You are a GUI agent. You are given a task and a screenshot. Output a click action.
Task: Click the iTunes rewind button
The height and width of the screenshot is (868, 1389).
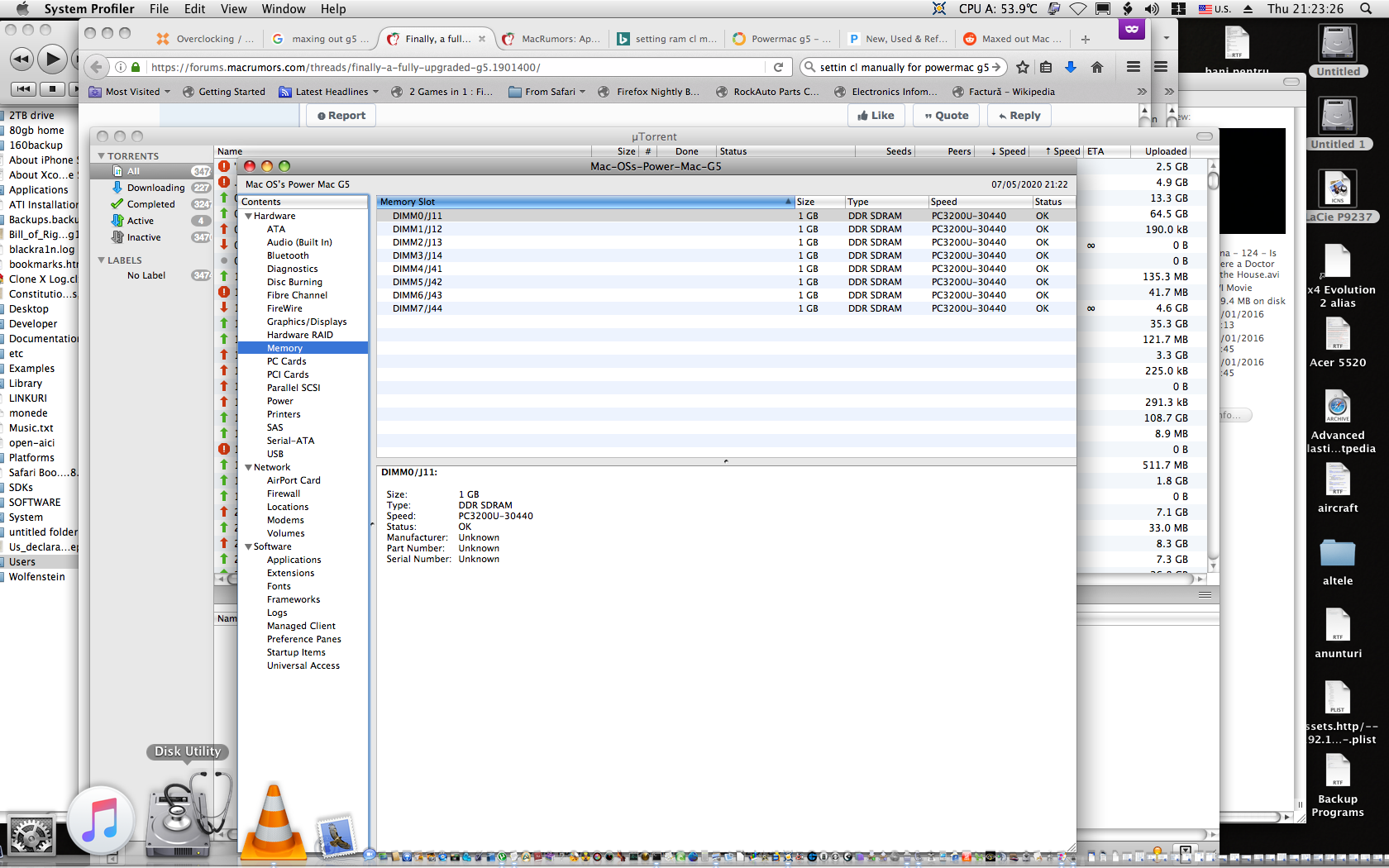tap(21, 59)
